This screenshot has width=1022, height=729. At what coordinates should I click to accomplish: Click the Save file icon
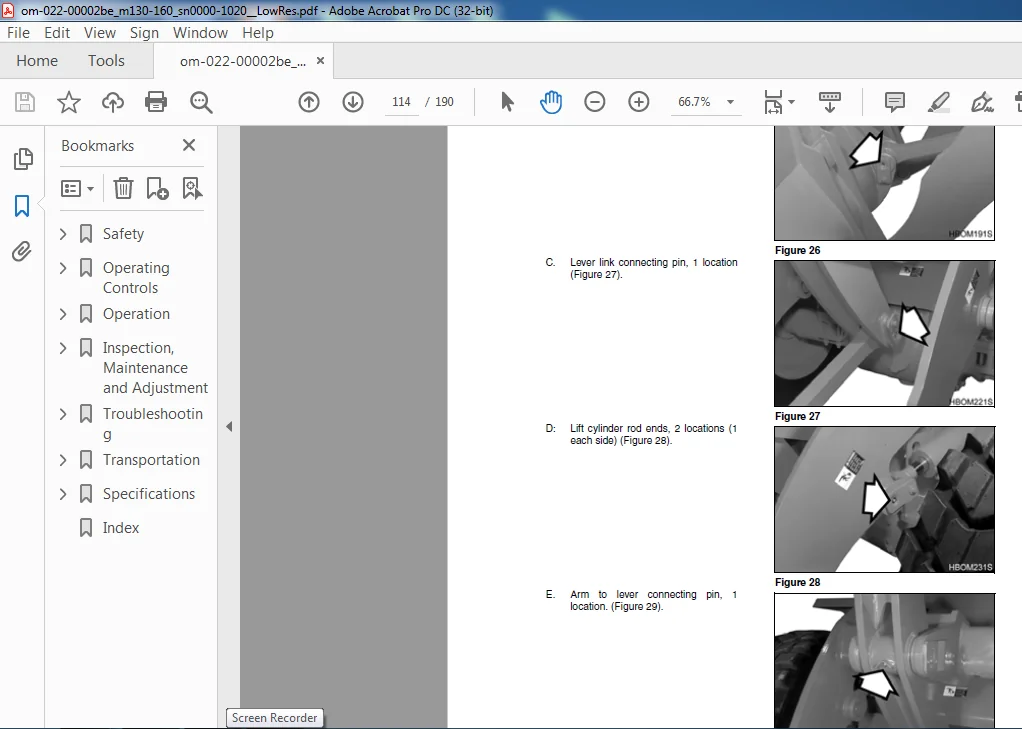[x=25, y=102]
